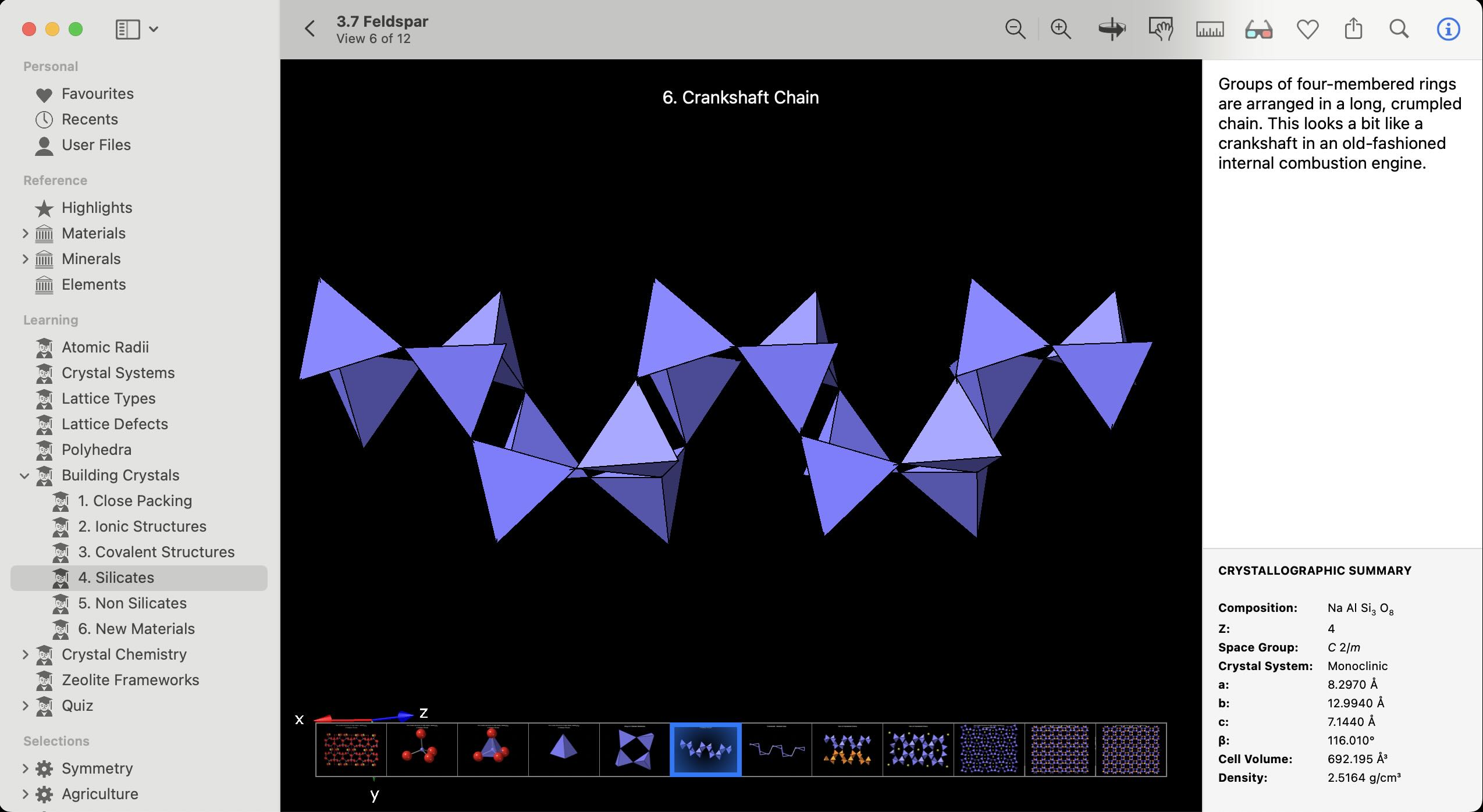This screenshot has height=812, width=1483.
Task: Select the hand gesture interaction tool
Action: click(1161, 29)
